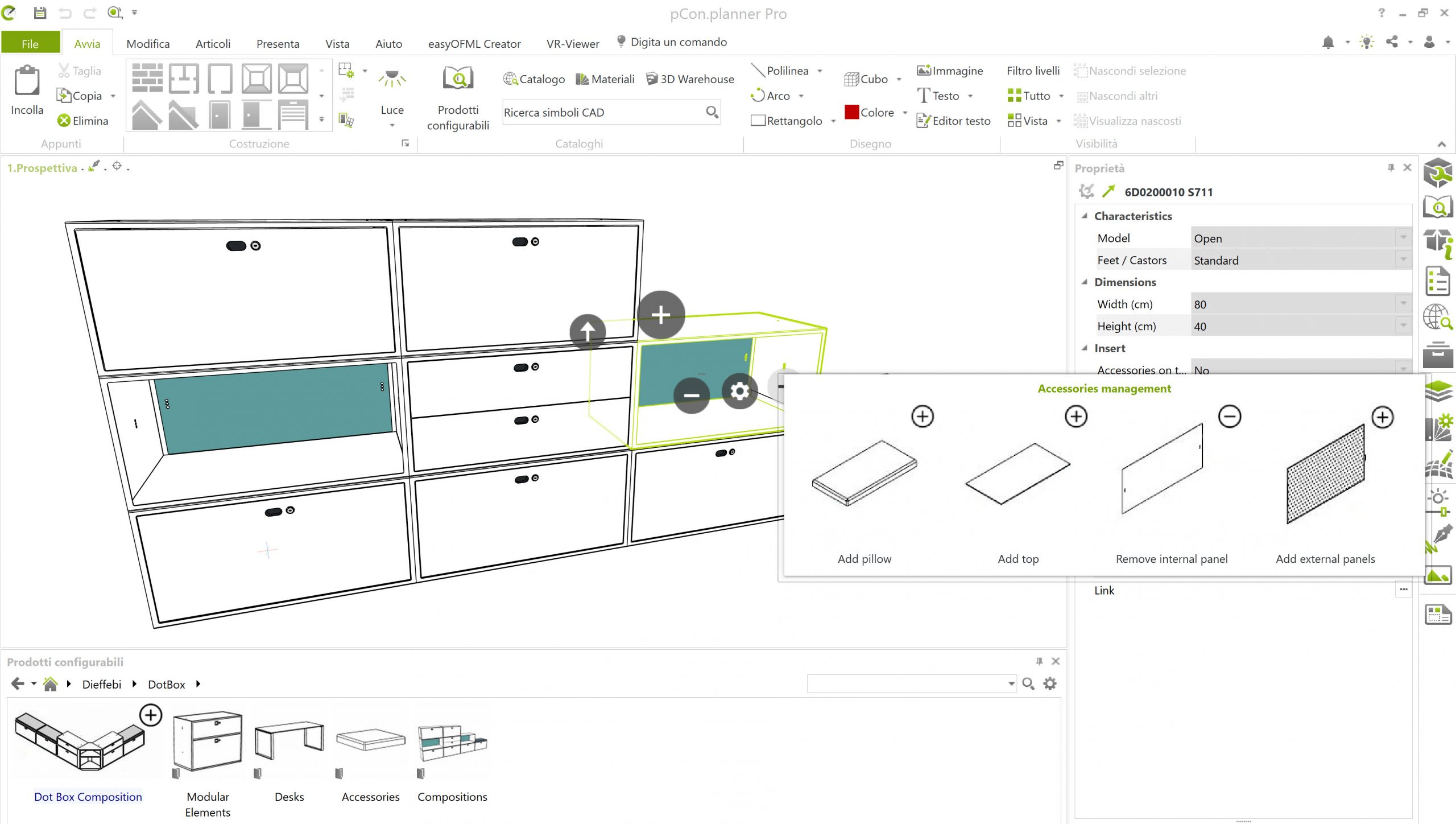The width and height of the screenshot is (1456, 824).
Task: Click the gear settings button on selected box
Action: click(739, 391)
